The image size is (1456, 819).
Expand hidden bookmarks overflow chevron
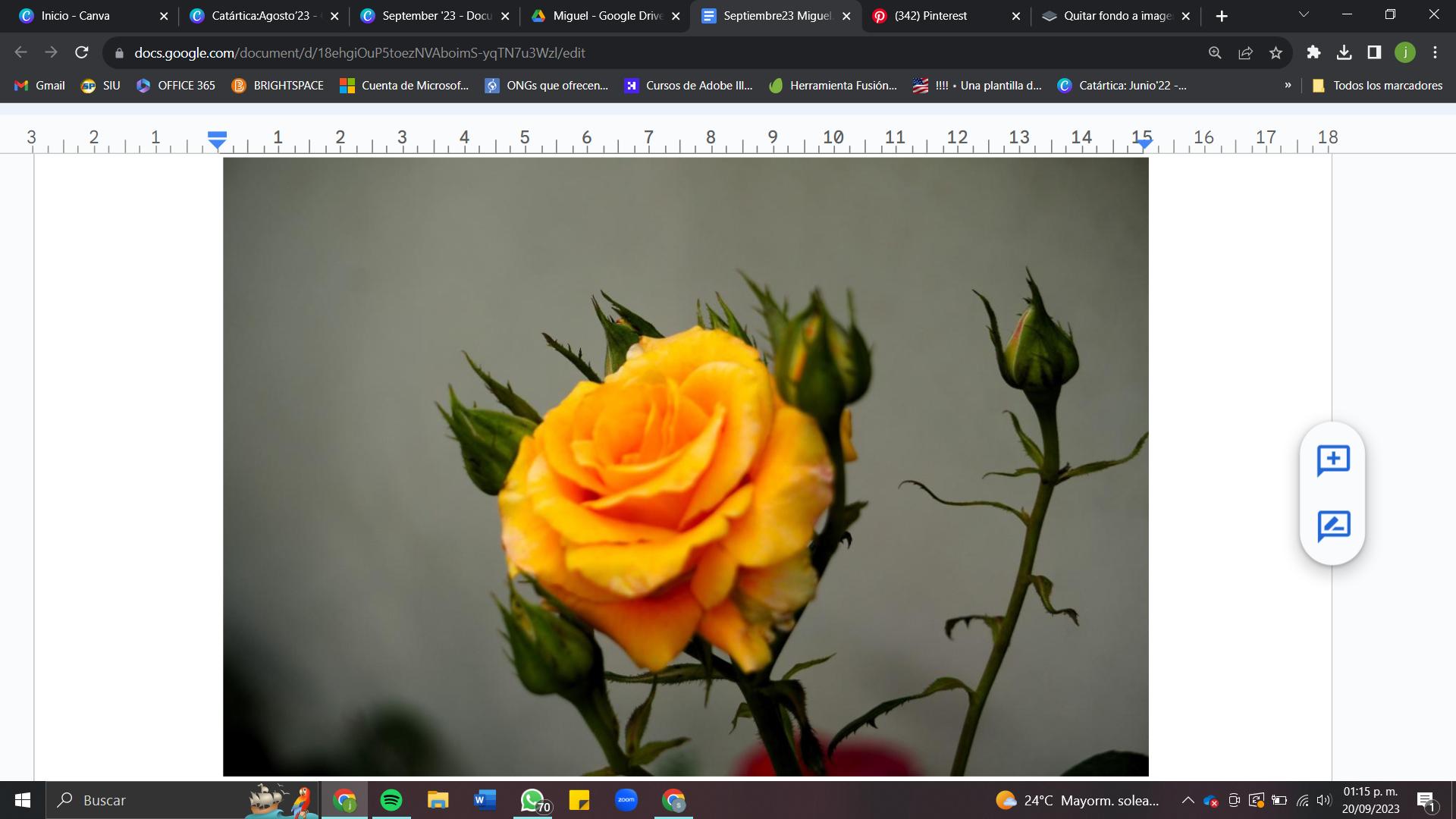tap(1288, 86)
